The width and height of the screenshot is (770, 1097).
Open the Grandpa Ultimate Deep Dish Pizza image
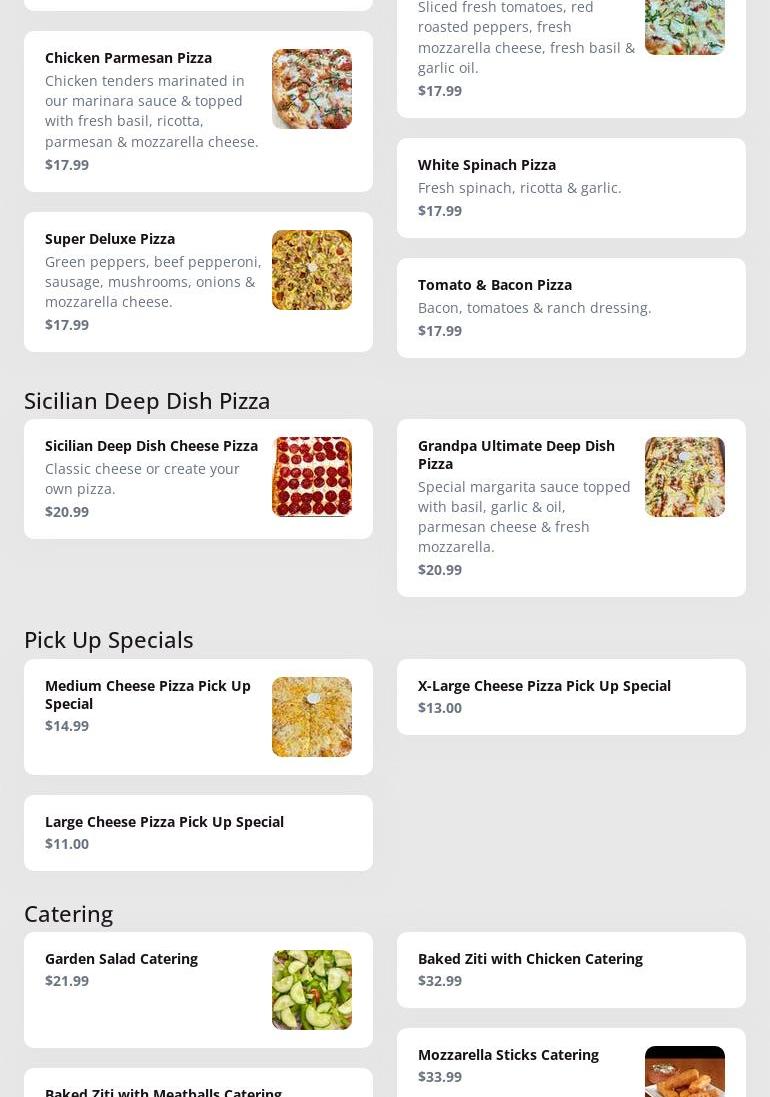(684, 477)
